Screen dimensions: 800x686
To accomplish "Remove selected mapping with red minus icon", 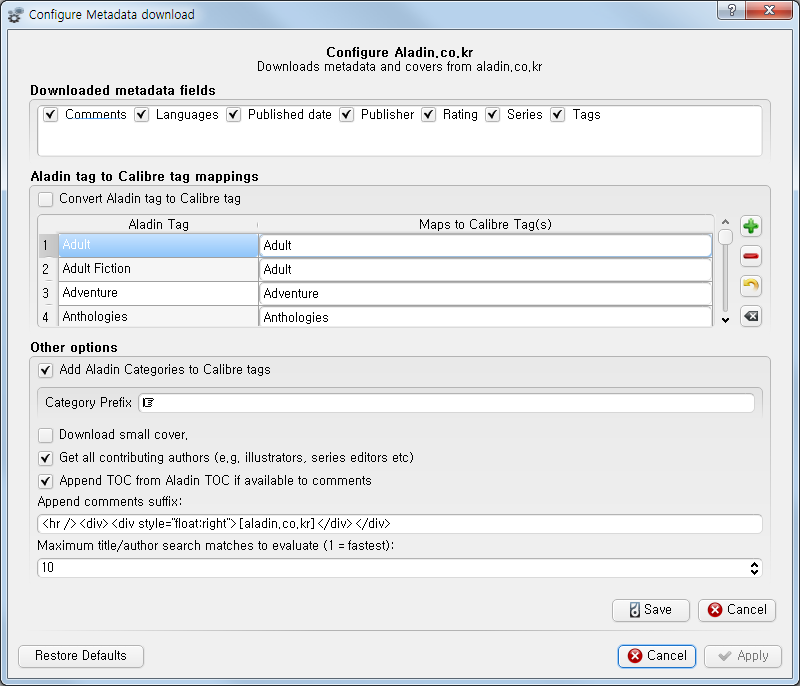I will click(751, 256).
